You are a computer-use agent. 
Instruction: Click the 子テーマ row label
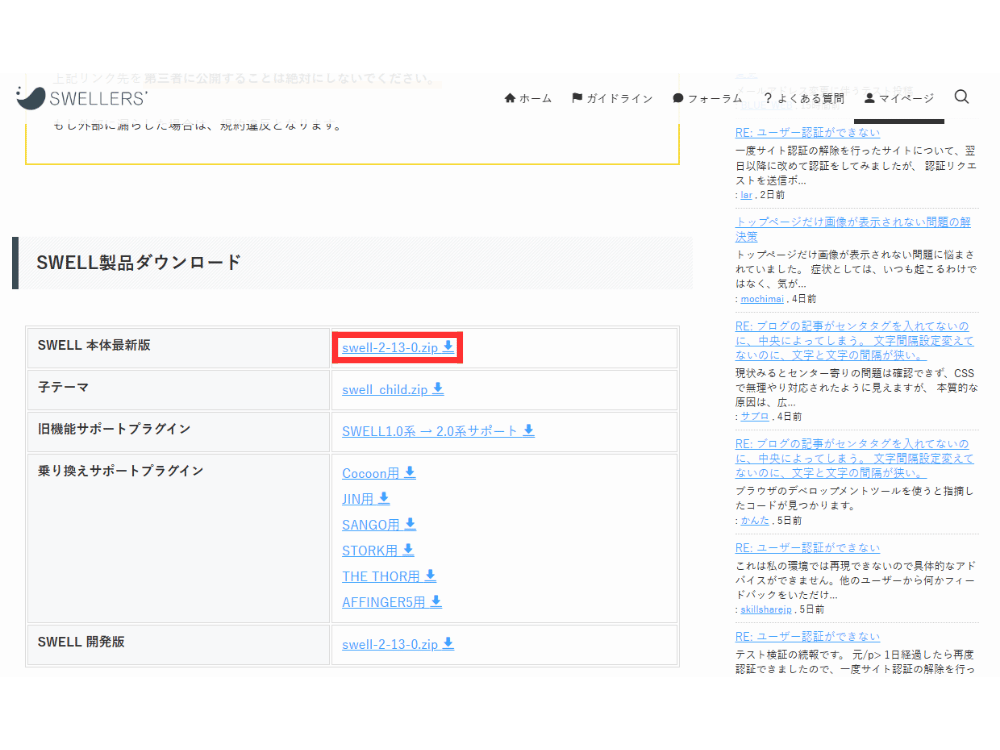coord(63,387)
